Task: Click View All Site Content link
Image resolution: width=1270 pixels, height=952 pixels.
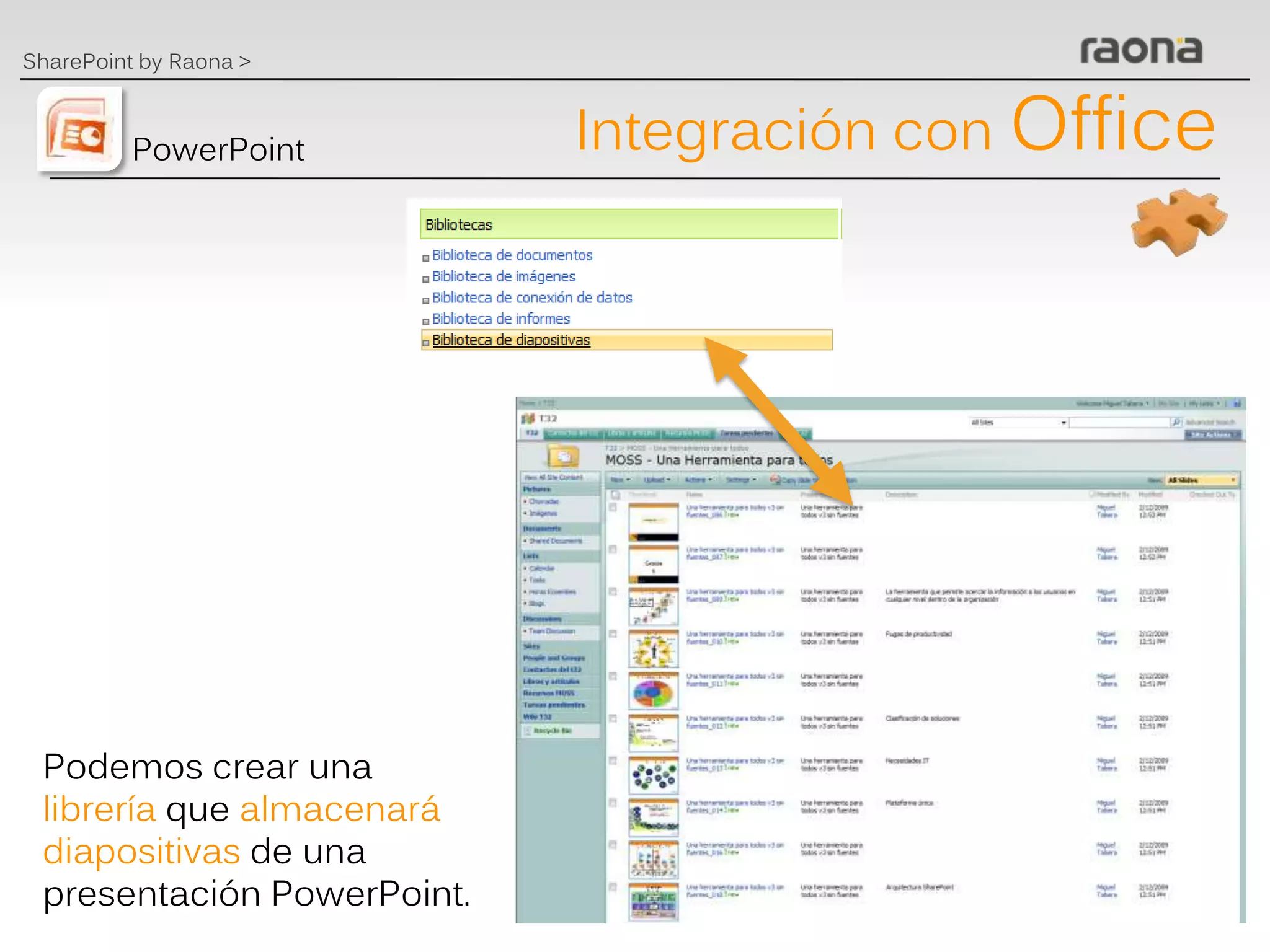Action: pos(553,477)
